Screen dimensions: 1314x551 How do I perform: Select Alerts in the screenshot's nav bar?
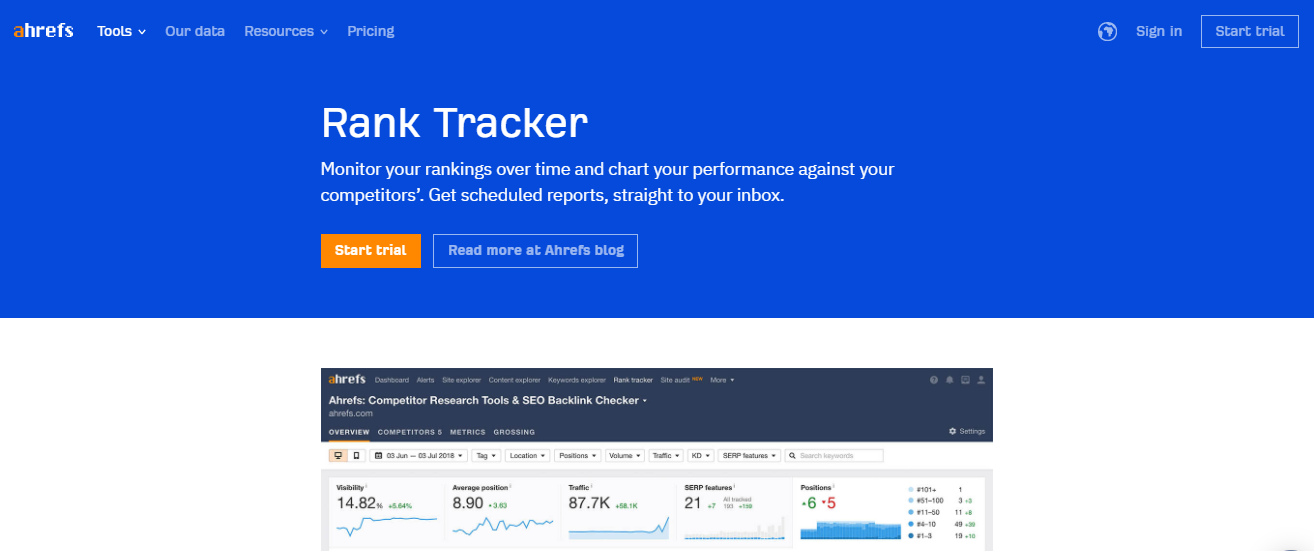(x=425, y=380)
